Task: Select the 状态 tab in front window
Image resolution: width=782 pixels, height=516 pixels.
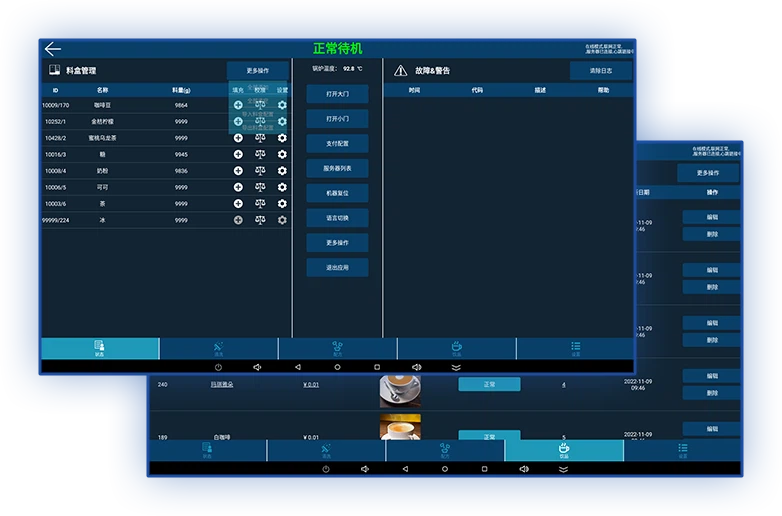Action: tap(100, 348)
